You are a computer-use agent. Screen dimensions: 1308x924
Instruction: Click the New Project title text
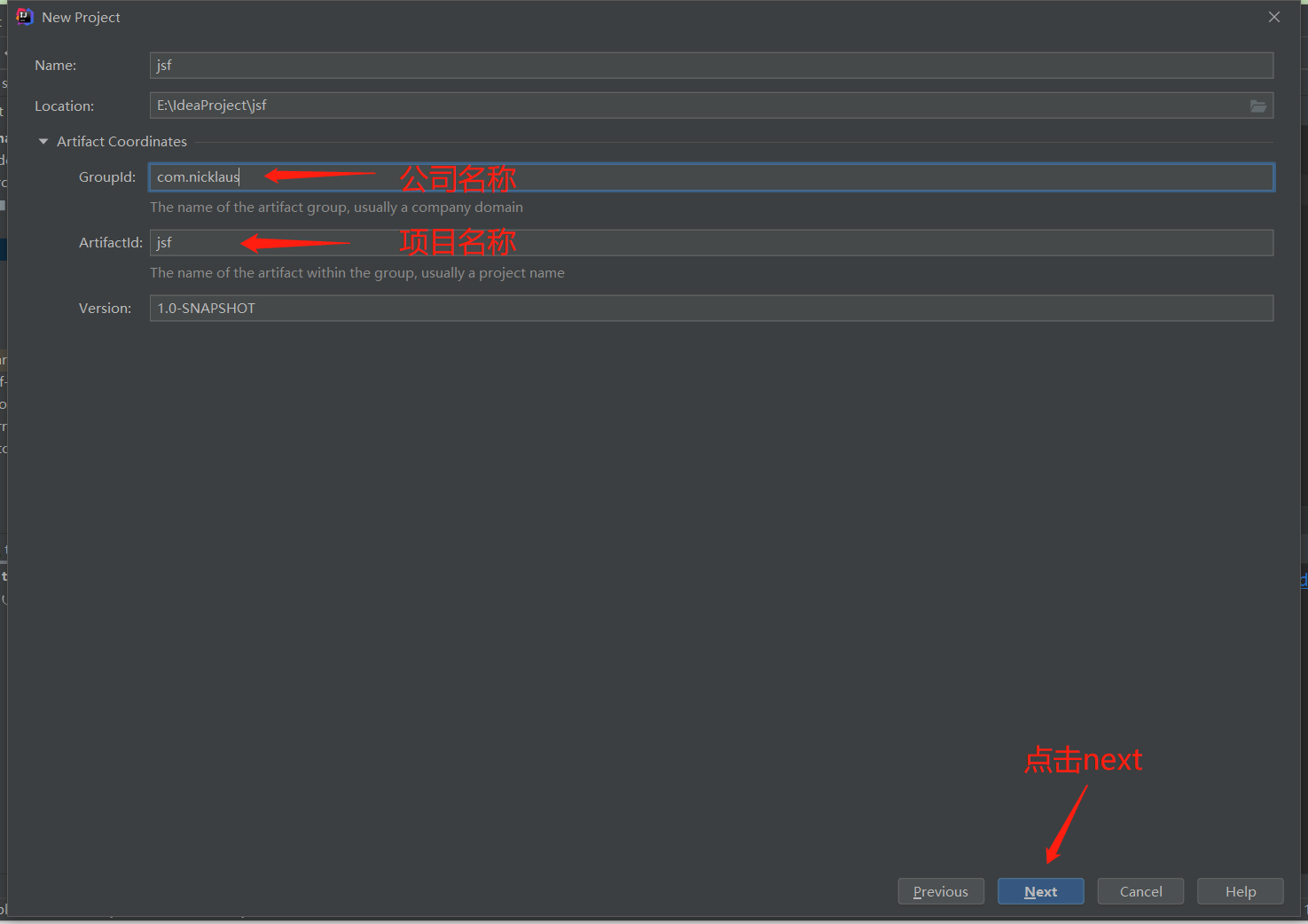(81, 16)
